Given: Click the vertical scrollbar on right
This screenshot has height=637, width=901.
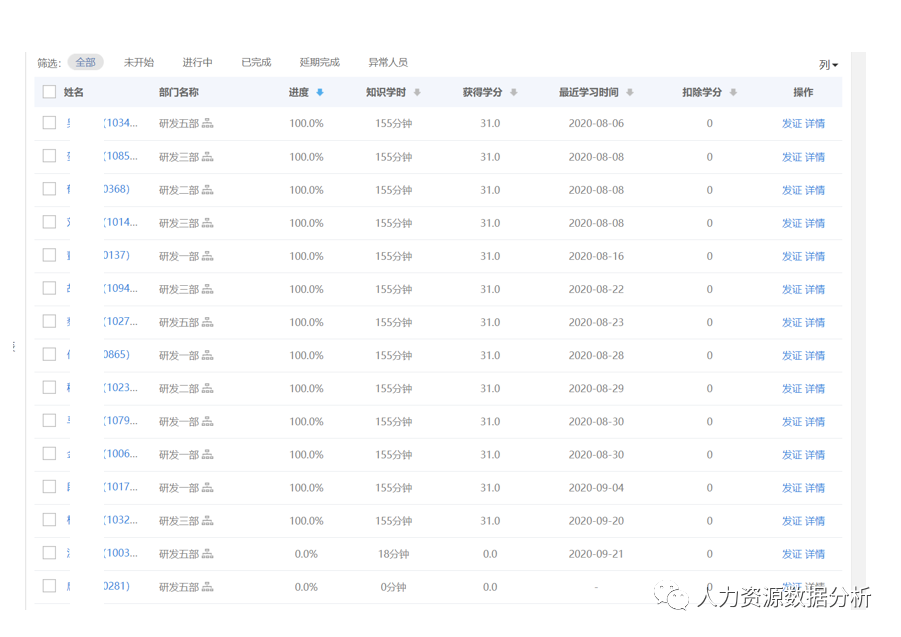Looking at the screenshot, I should point(858,330).
